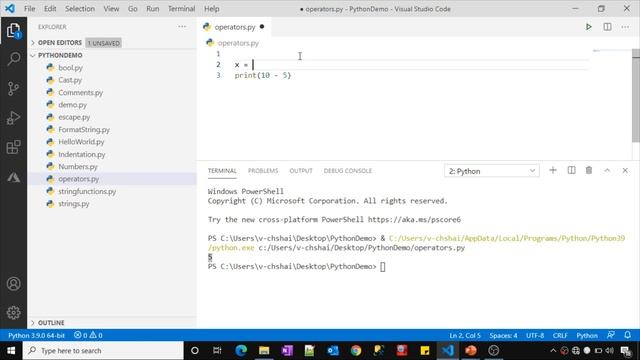Screen dimensions: 640x360
Task: Split the editor to the right
Action: (607, 27)
